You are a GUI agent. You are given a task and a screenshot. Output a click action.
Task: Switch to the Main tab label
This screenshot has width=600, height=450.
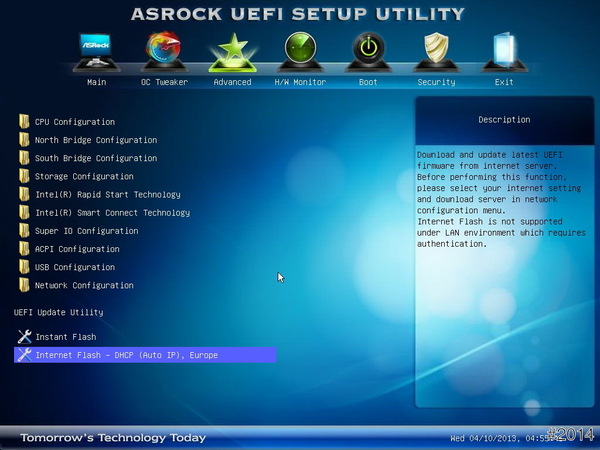click(x=96, y=82)
